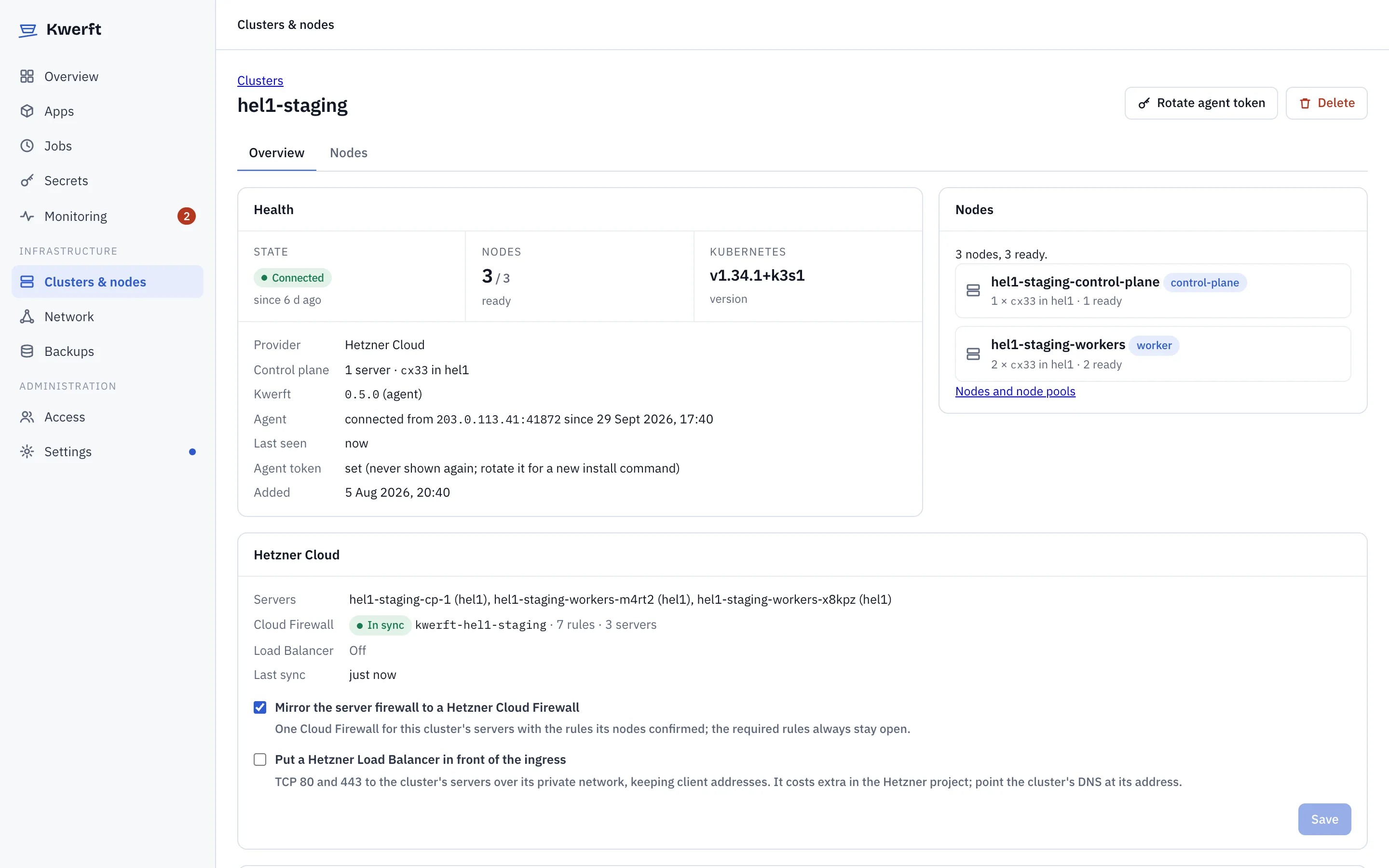Click the control-plane role tag
Screen dimensions: 1389x868
(1205, 283)
